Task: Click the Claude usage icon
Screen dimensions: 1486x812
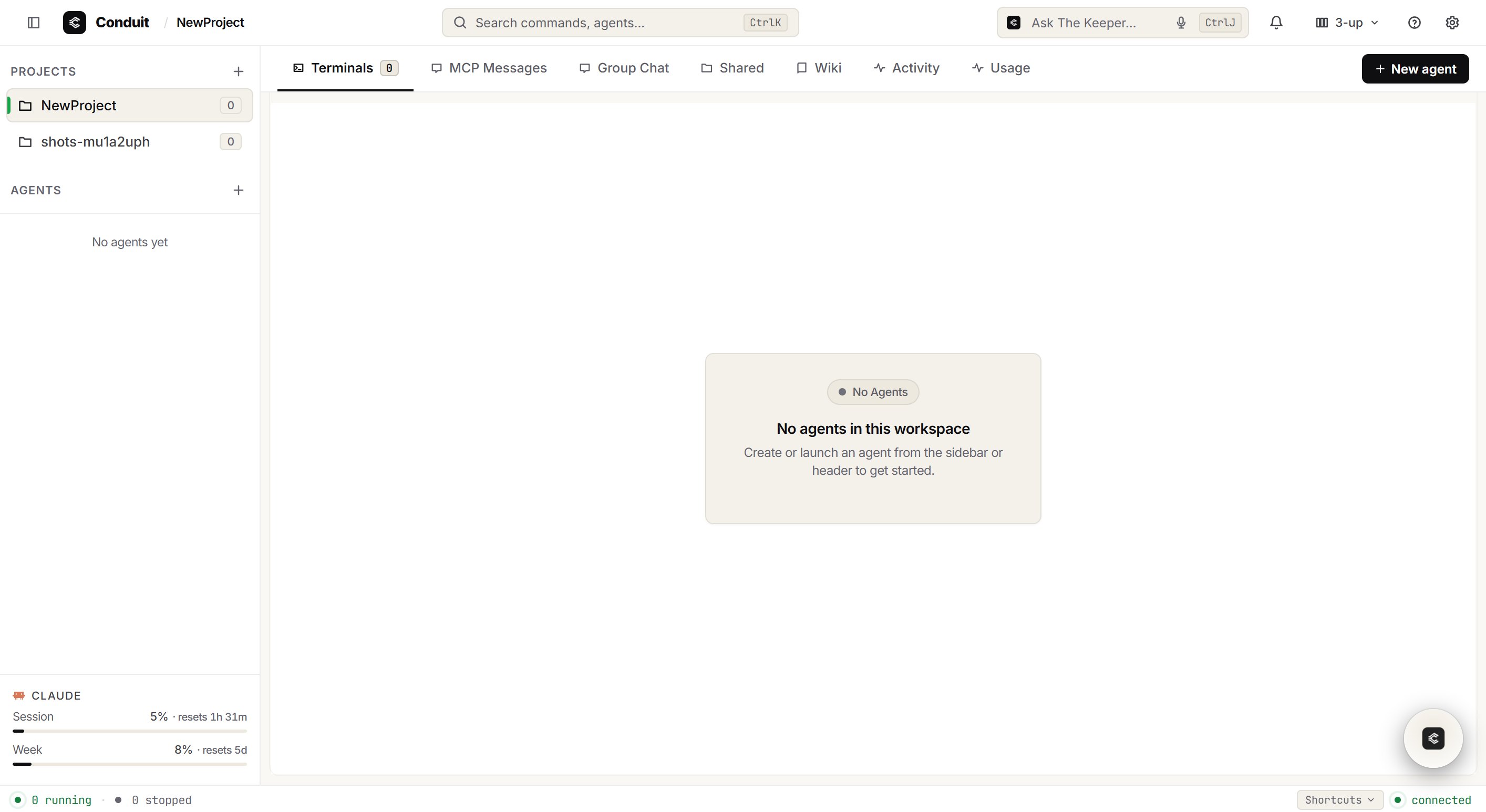Action: 19,695
